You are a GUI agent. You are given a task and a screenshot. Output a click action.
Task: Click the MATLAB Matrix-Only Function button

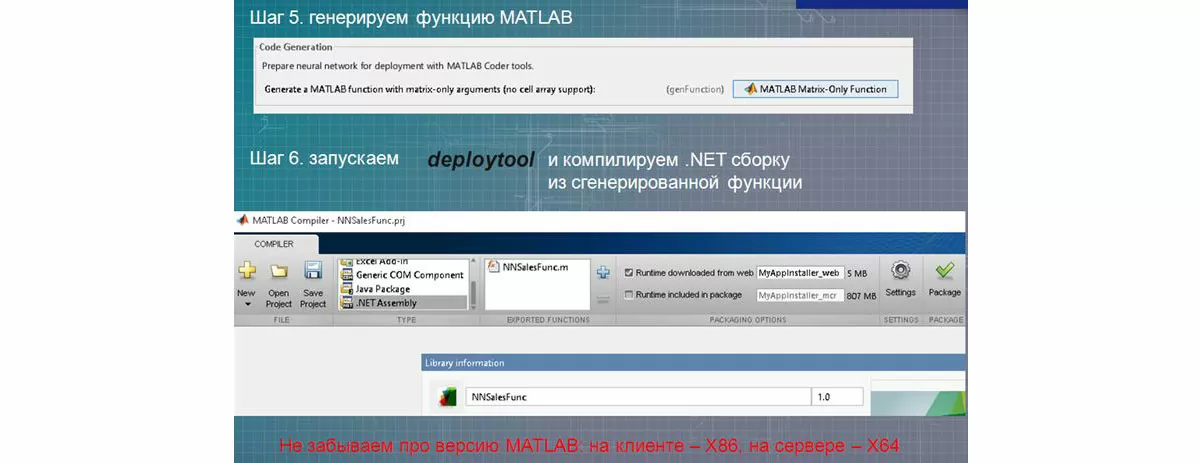pyautogui.click(x=815, y=89)
